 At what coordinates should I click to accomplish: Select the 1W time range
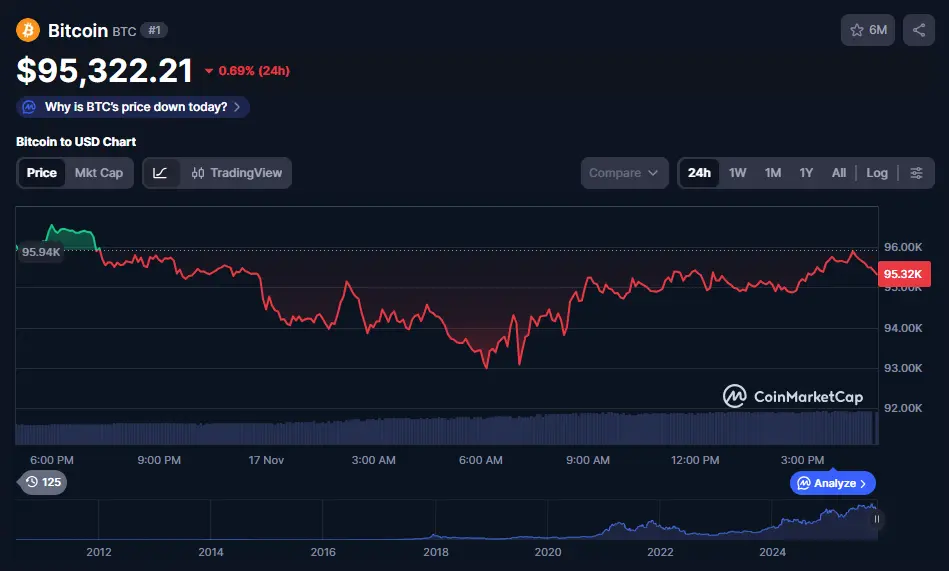pos(737,173)
